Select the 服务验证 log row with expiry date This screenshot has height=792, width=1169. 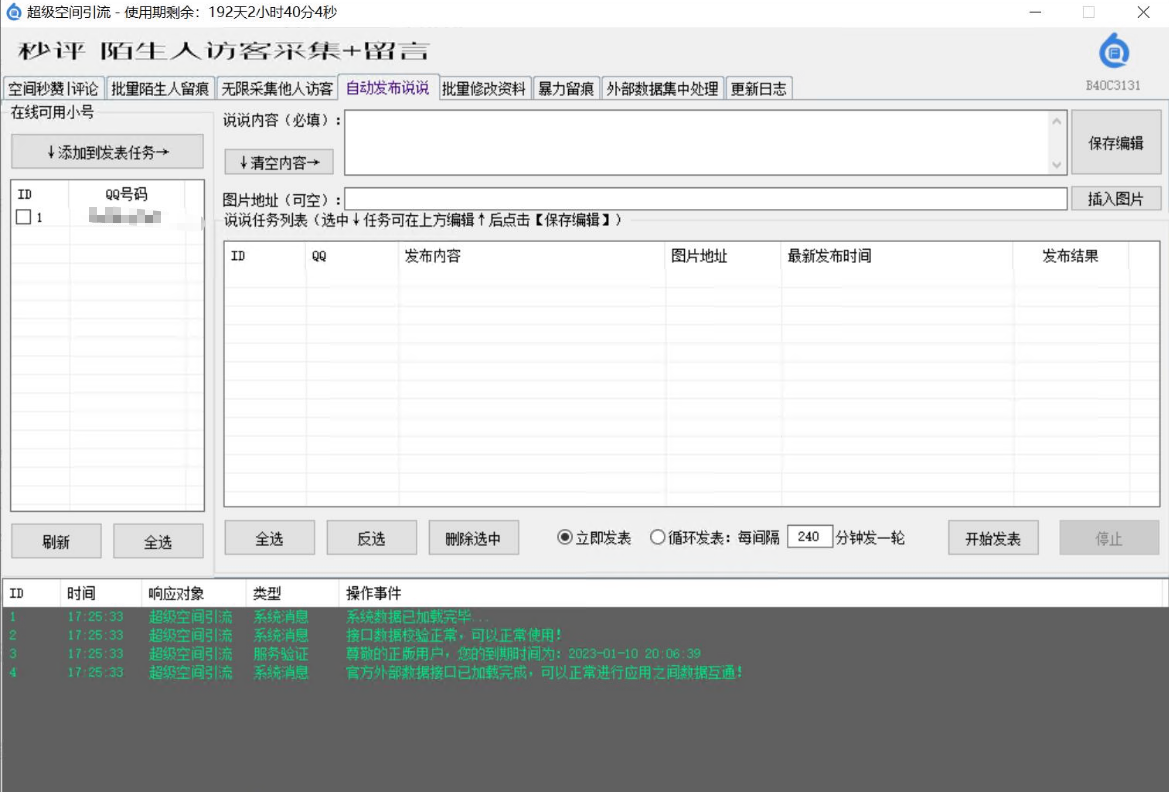582,654
